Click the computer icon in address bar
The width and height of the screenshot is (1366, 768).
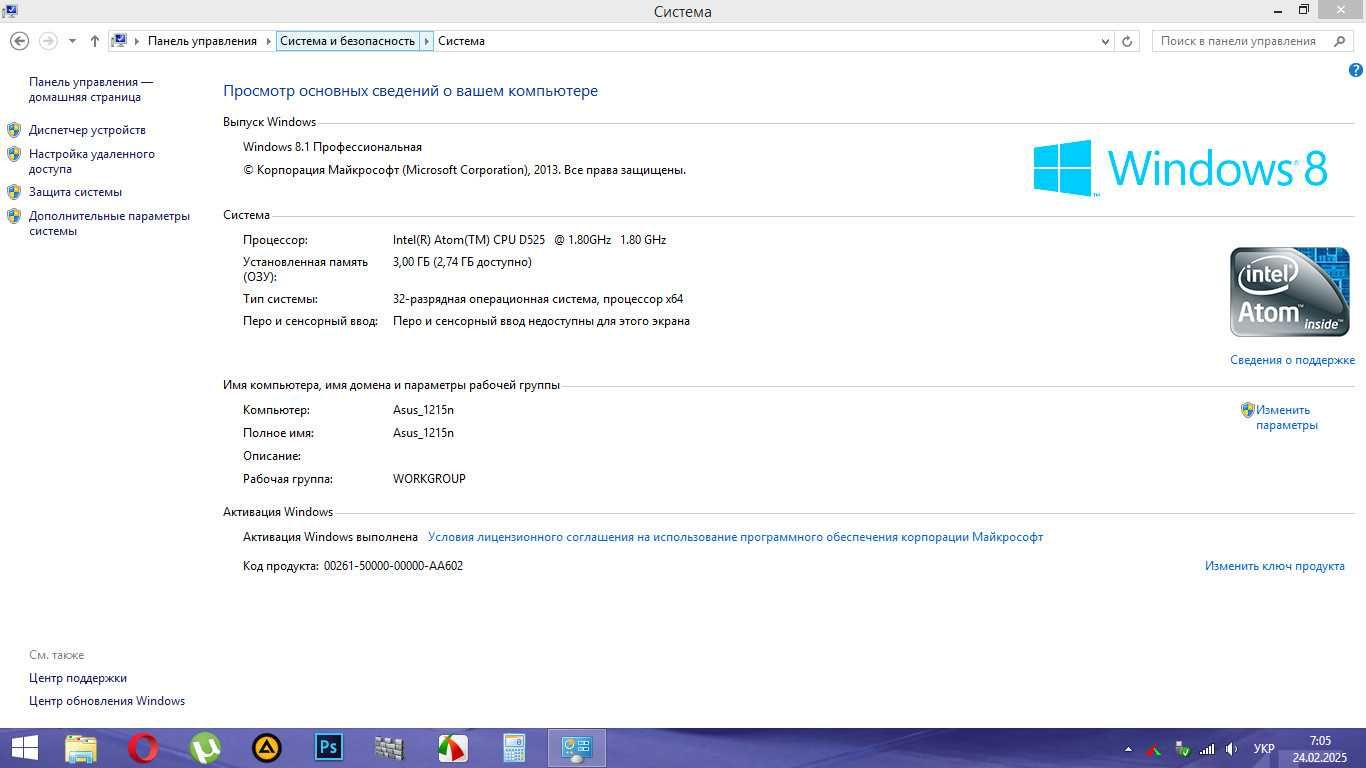[x=120, y=41]
